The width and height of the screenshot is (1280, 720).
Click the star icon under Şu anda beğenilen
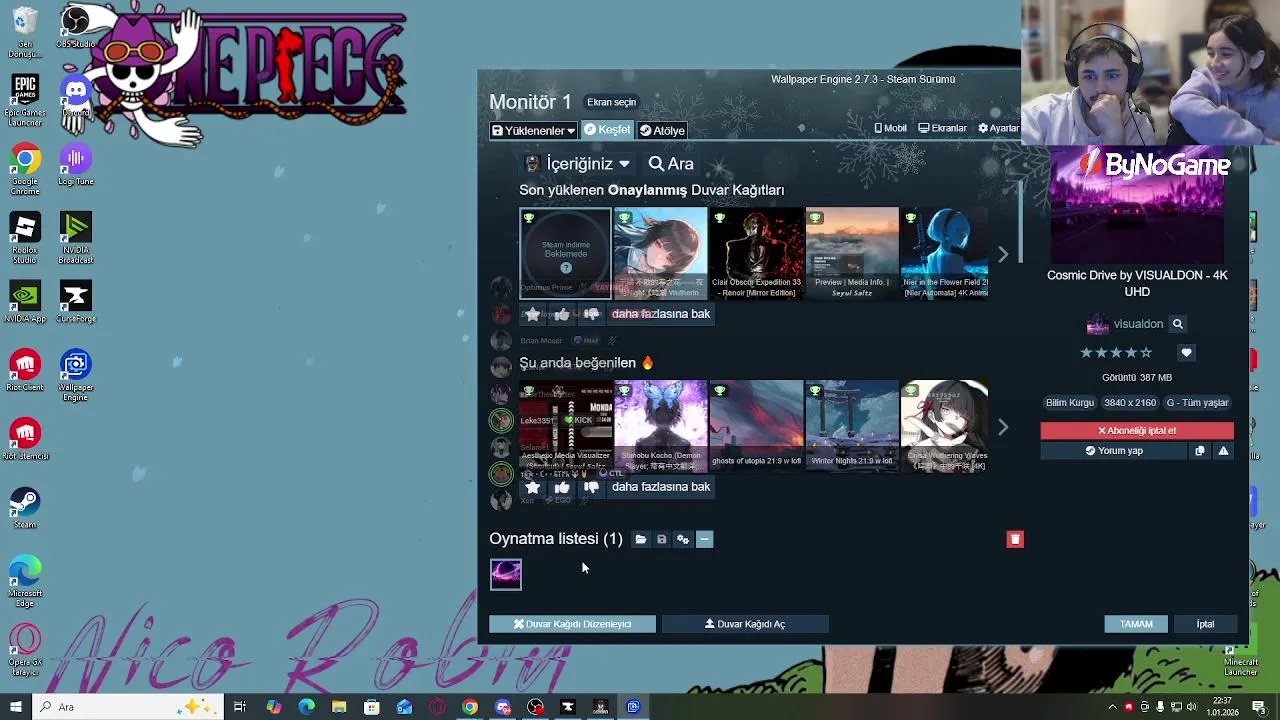(x=533, y=487)
